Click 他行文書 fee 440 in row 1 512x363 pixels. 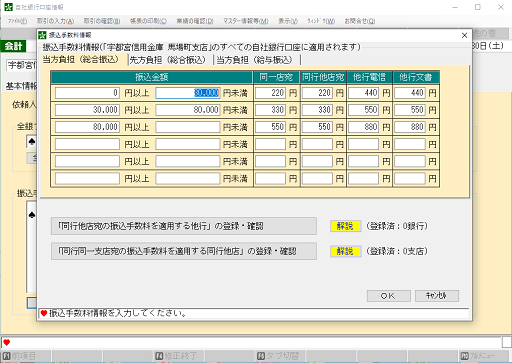coord(410,93)
